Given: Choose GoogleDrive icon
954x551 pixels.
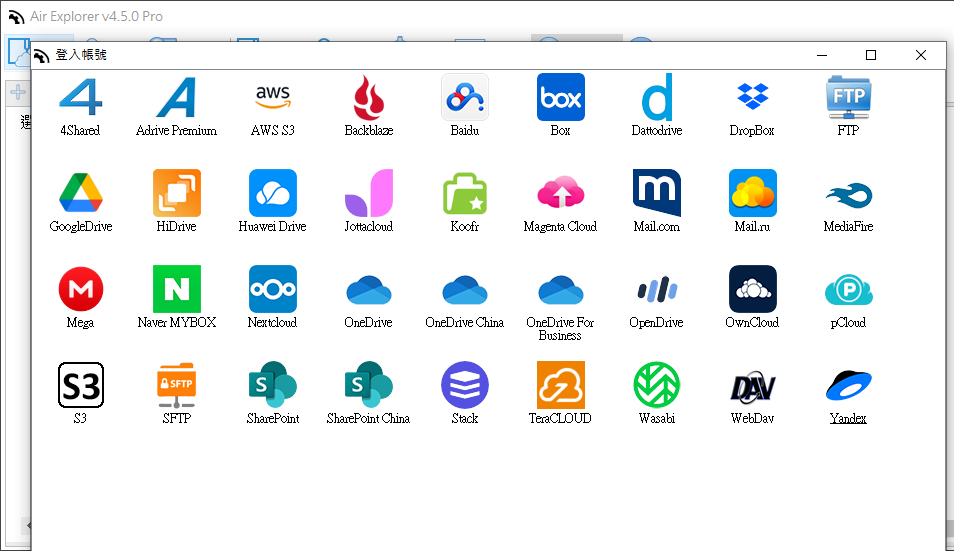Looking at the screenshot, I should coord(80,193).
